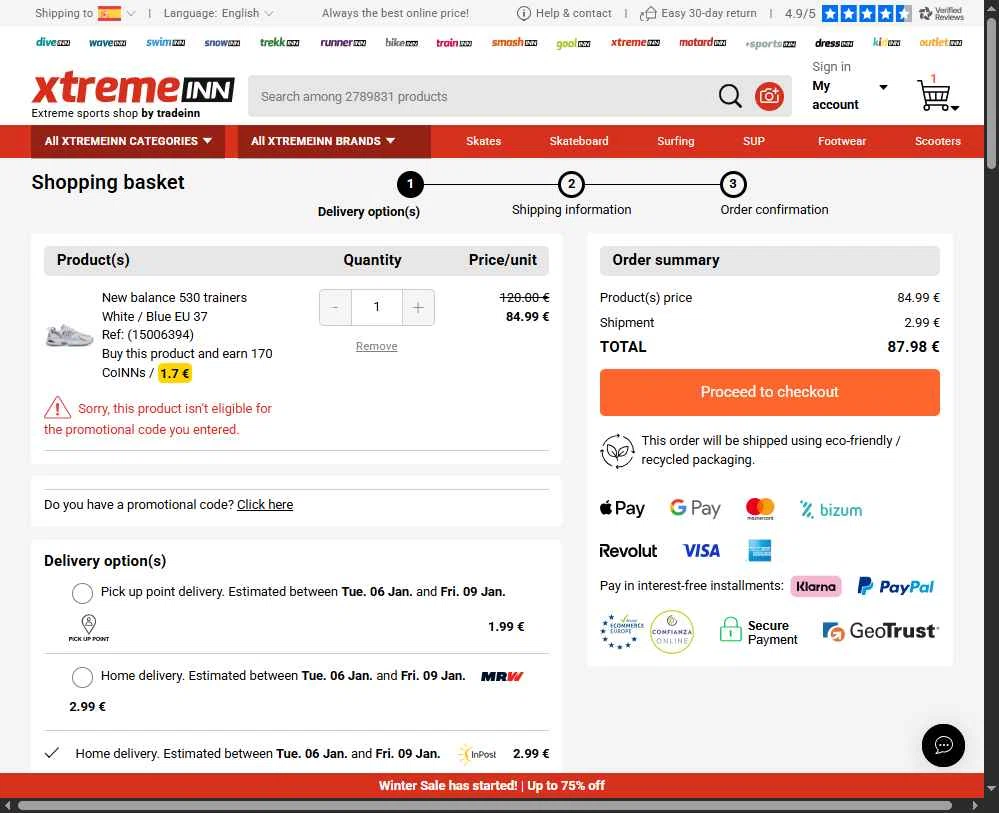Open the live chat bubble
The width and height of the screenshot is (999, 813).
943,745
